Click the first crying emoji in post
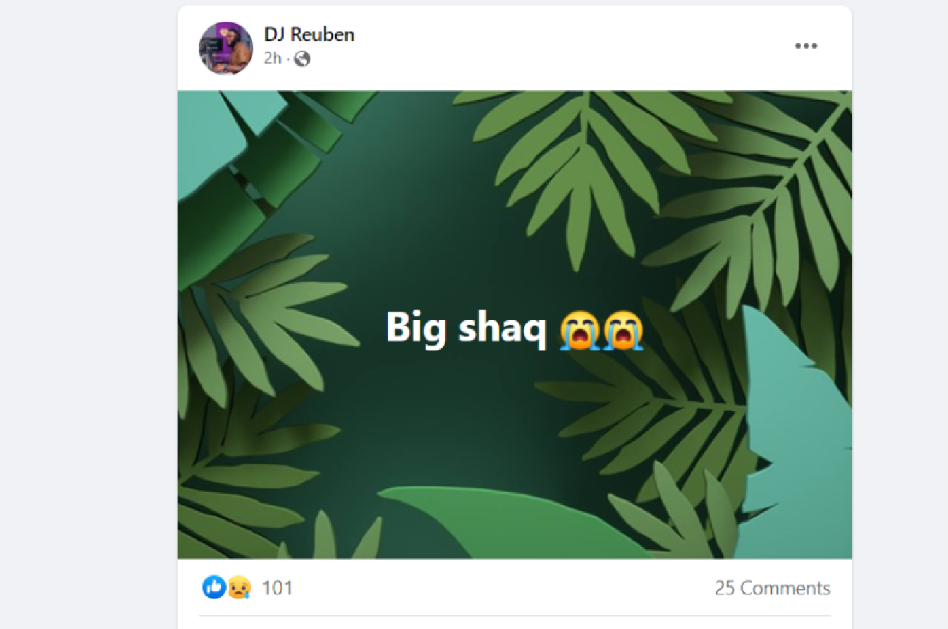 pyautogui.click(x=579, y=330)
